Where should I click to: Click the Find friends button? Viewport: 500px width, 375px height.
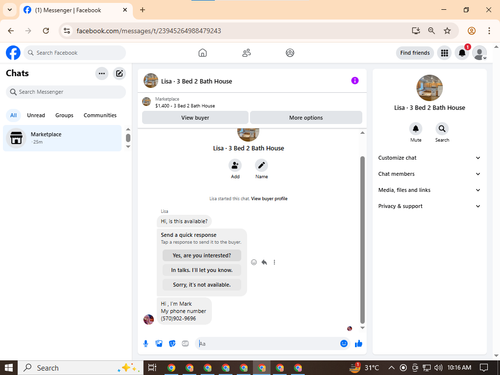[x=415, y=53]
